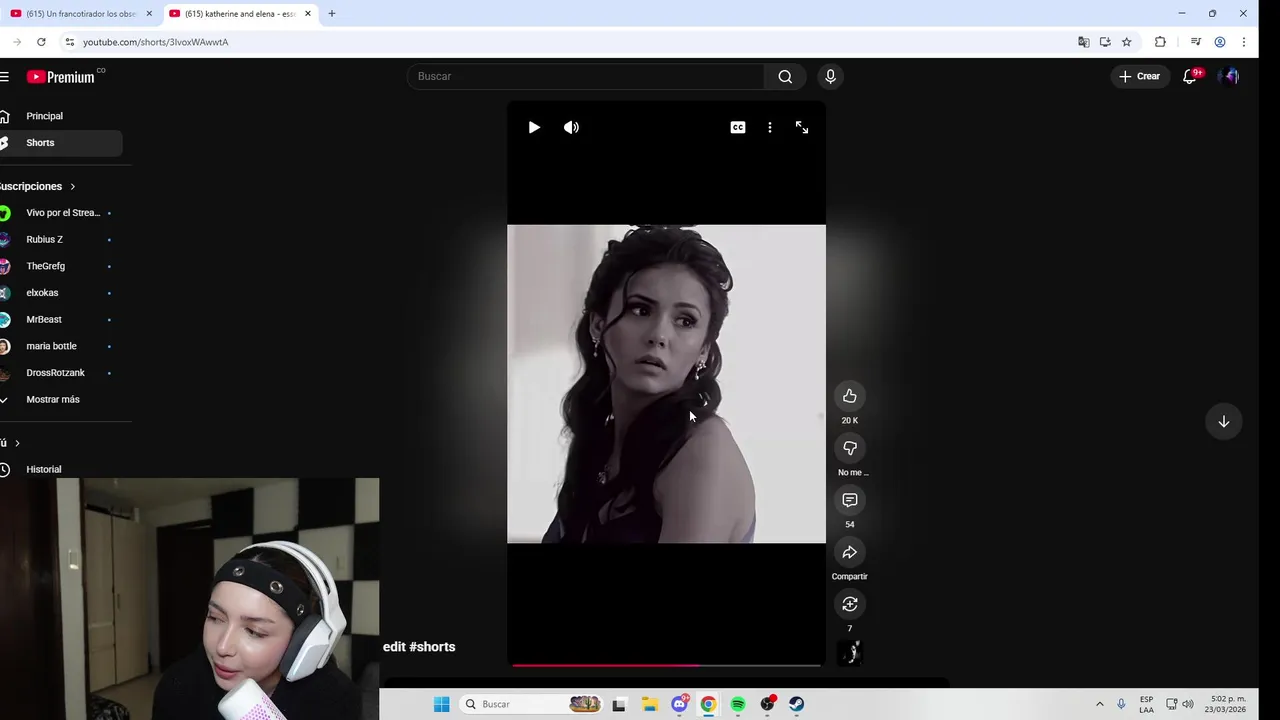
Task: Expand the Short to fullscreen
Action: point(802,127)
